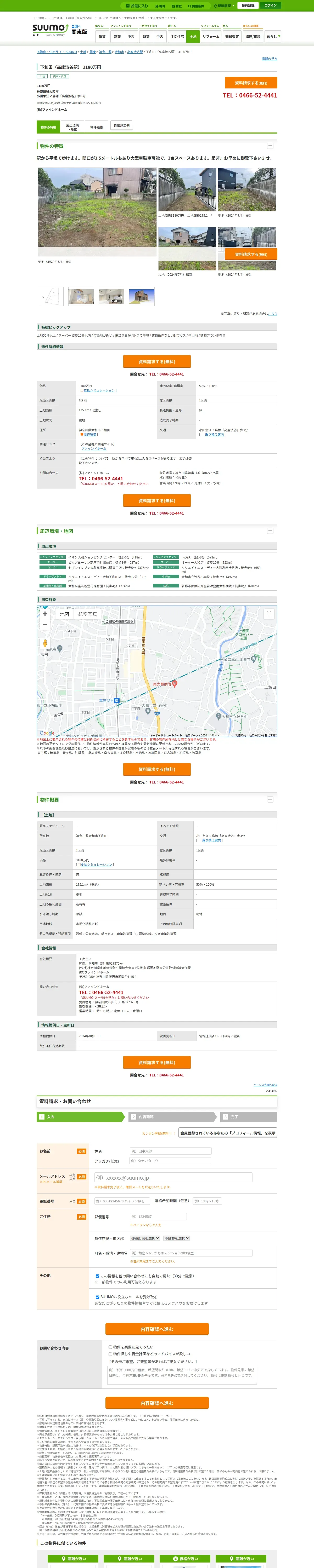
Task: Click the 神奈川県 breadcrumb link
Action: (x=105, y=52)
